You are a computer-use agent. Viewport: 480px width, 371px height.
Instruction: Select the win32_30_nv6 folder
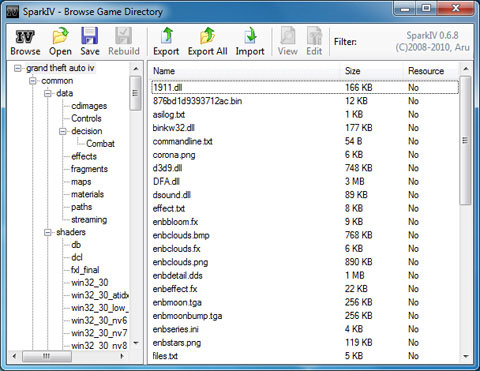coord(99,321)
